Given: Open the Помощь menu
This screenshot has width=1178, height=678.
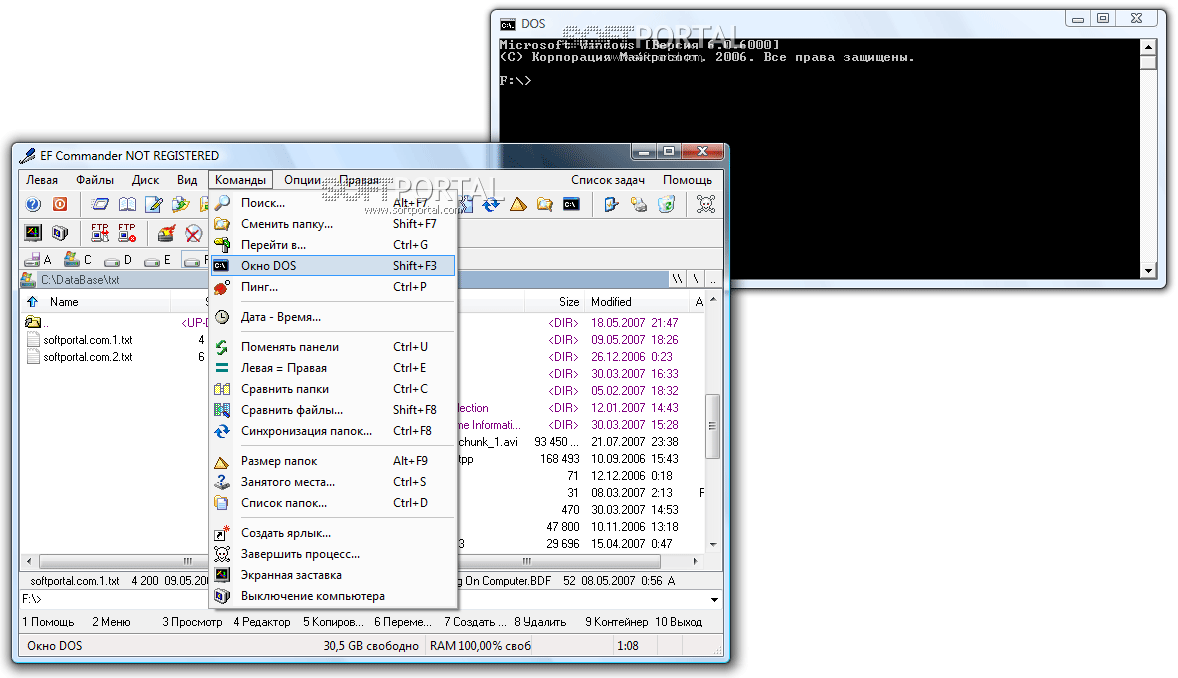Looking at the screenshot, I should coord(687,180).
